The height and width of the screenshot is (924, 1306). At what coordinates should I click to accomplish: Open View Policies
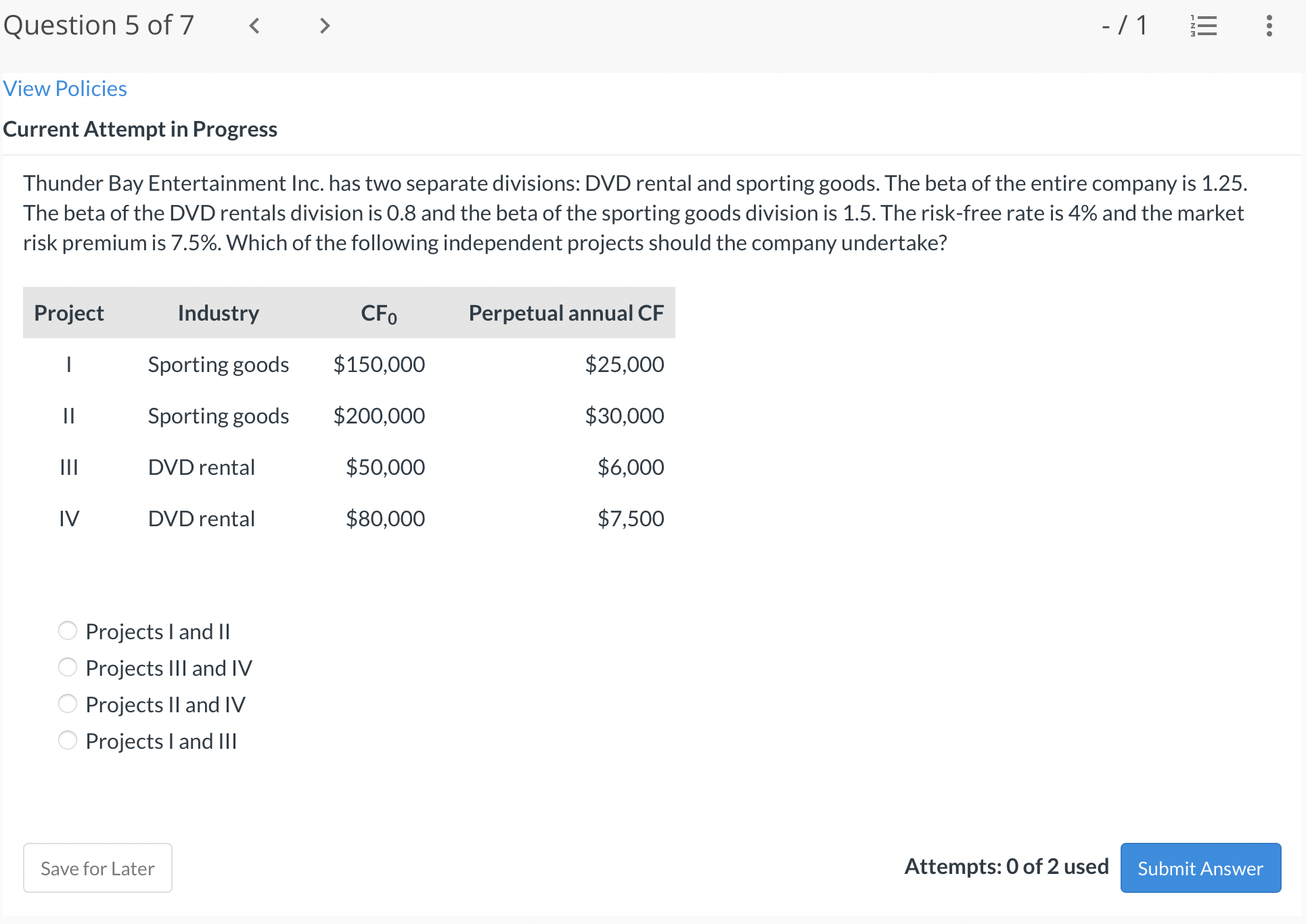click(64, 88)
